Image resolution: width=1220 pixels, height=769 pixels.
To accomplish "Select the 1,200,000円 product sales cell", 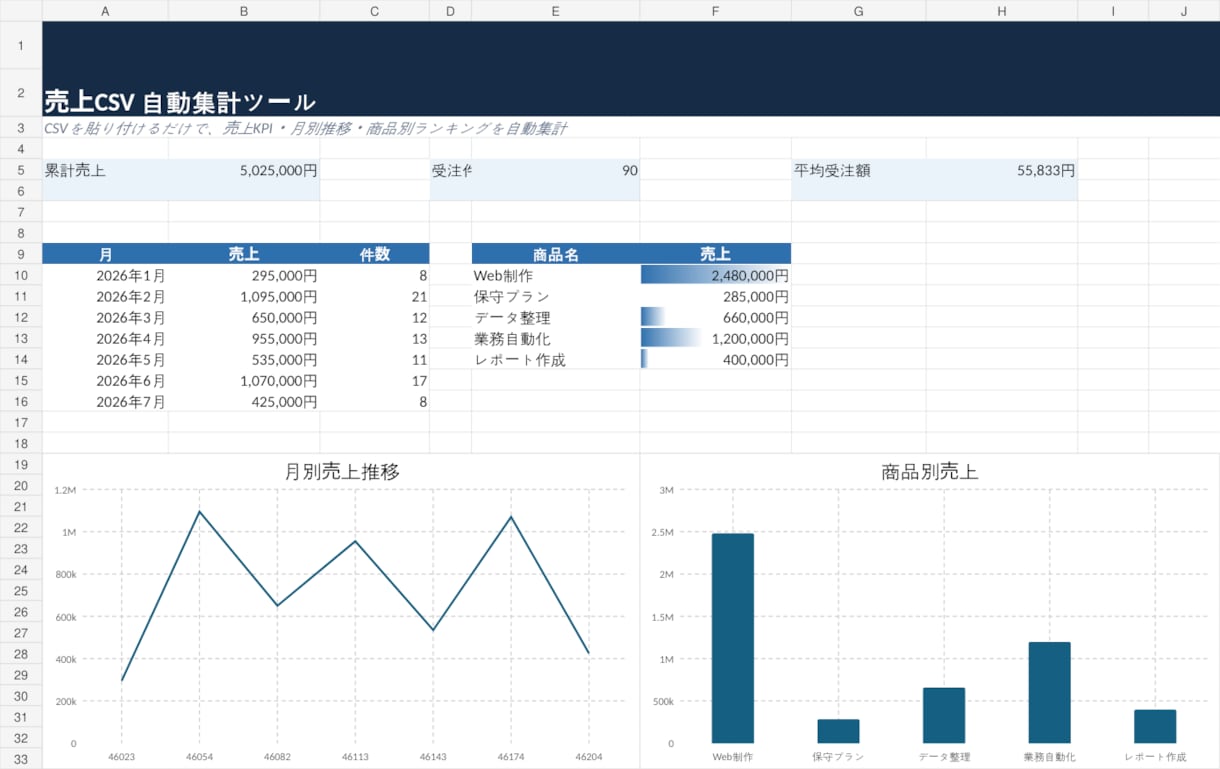I will pos(715,338).
